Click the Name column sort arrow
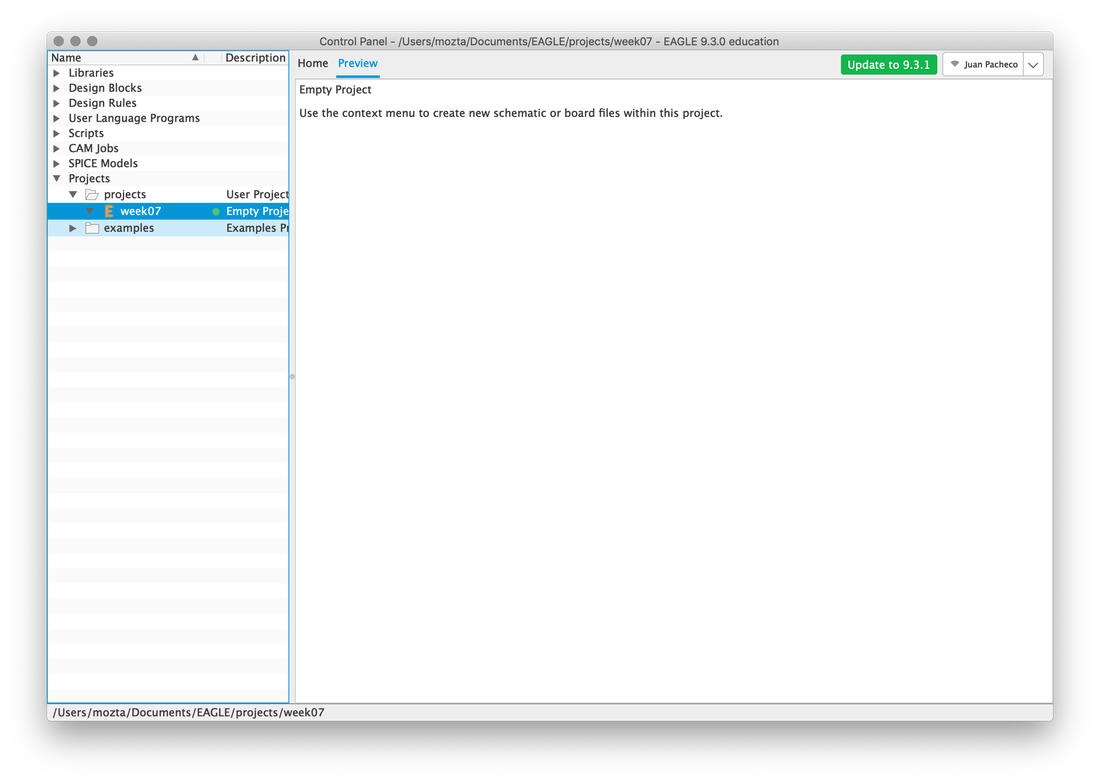1100x783 pixels. coord(196,58)
